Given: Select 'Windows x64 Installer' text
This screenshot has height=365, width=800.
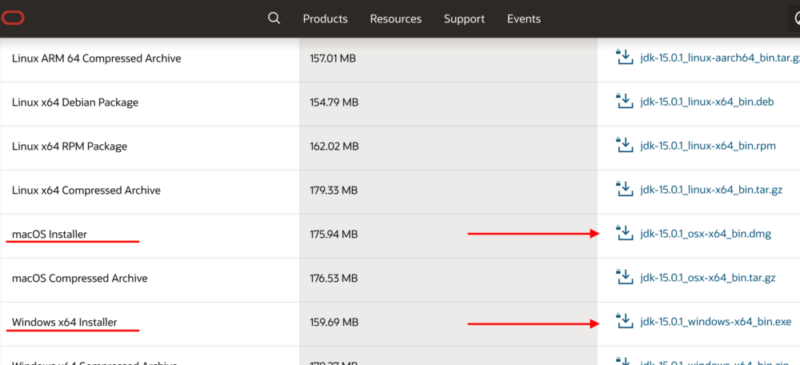Looking at the screenshot, I should (x=64, y=322).
